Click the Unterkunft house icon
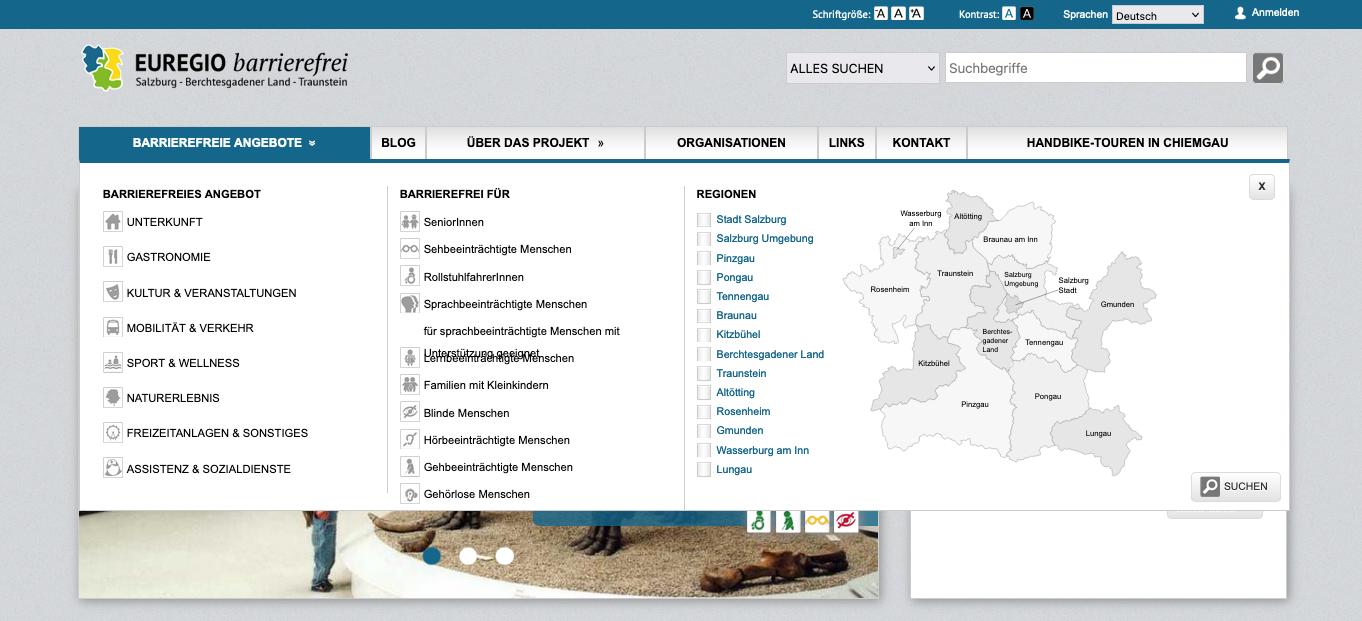1362x621 pixels. tap(113, 222)
